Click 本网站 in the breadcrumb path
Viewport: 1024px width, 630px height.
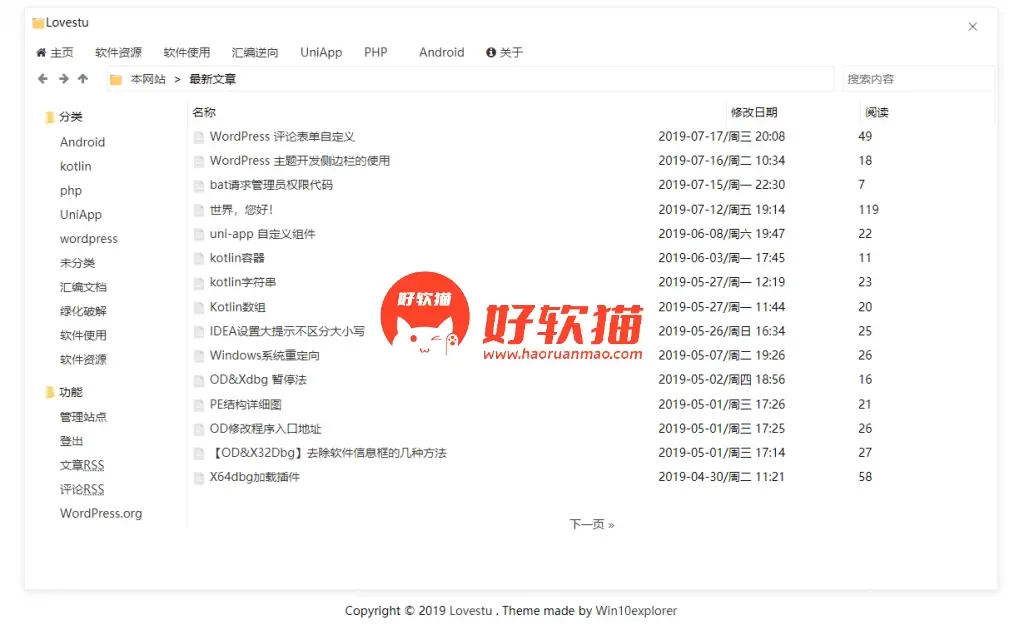(x=148, y=79)
